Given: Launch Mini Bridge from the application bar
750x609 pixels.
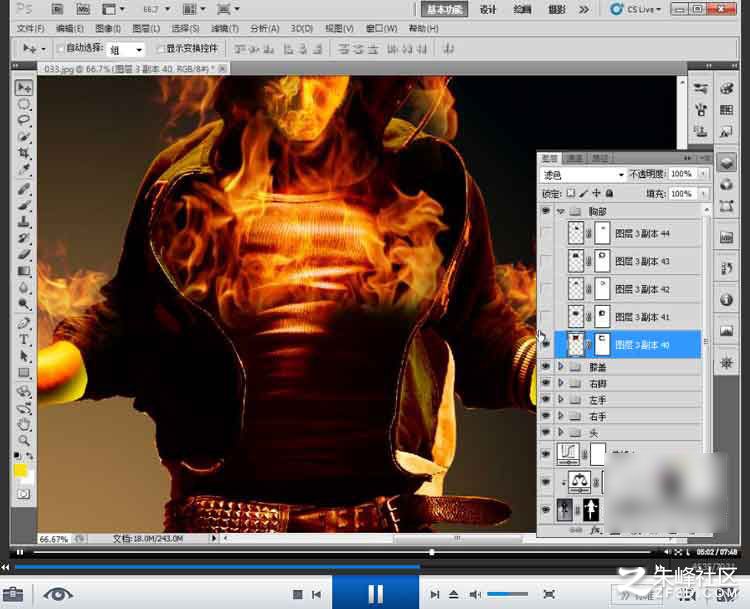Looking at the screenshot, I should point(83,9).
